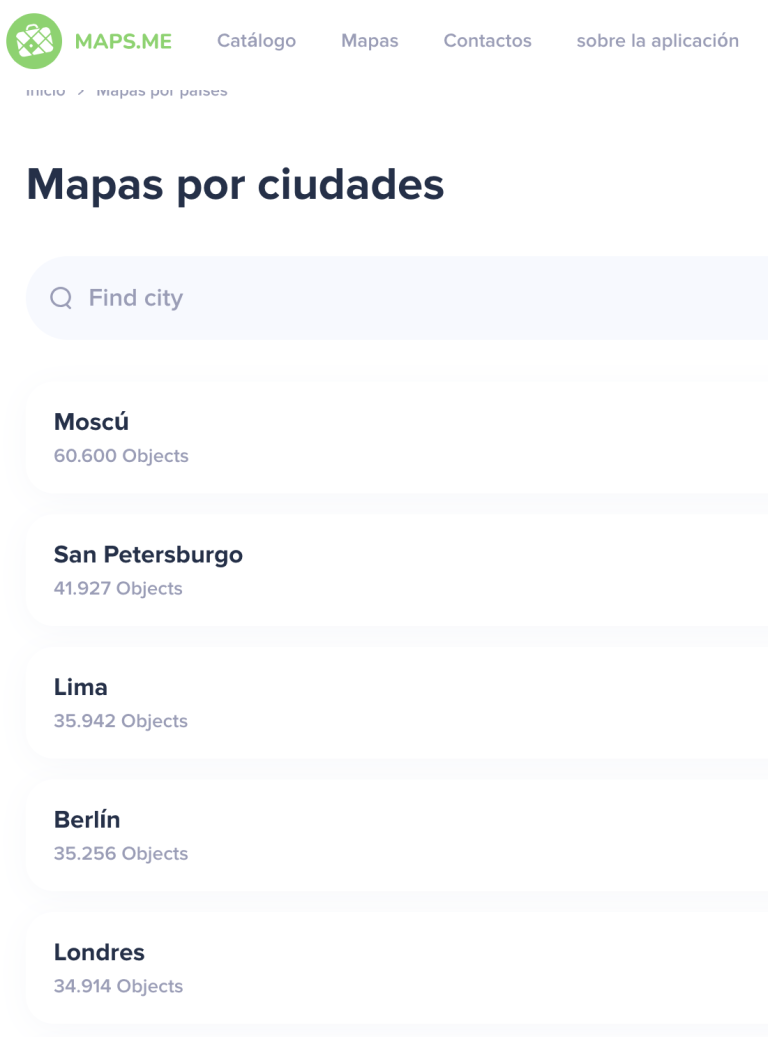768x1037 pixels.
Task: Open the Contactos page
Action: point(487,41)
